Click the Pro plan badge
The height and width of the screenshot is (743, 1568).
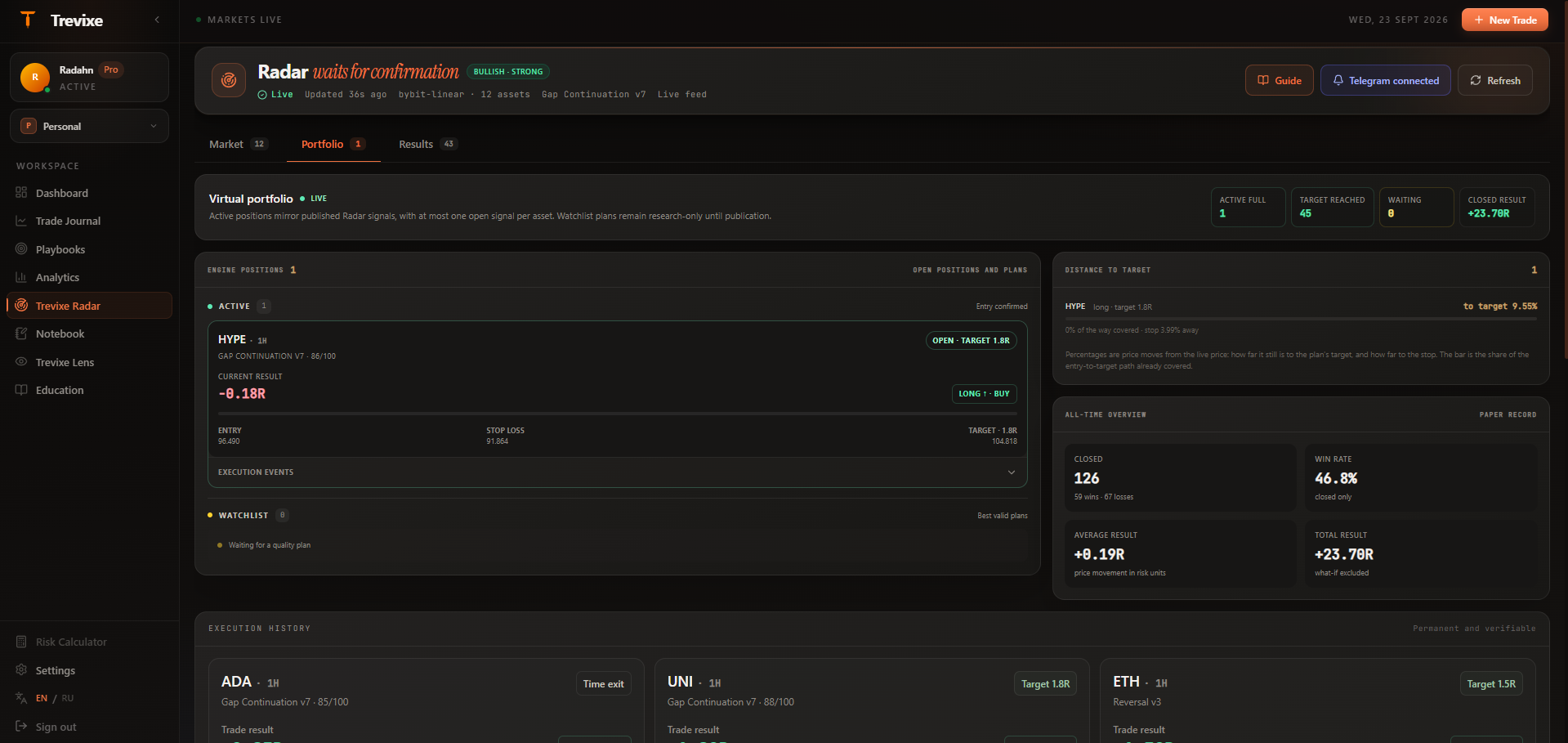111,69
